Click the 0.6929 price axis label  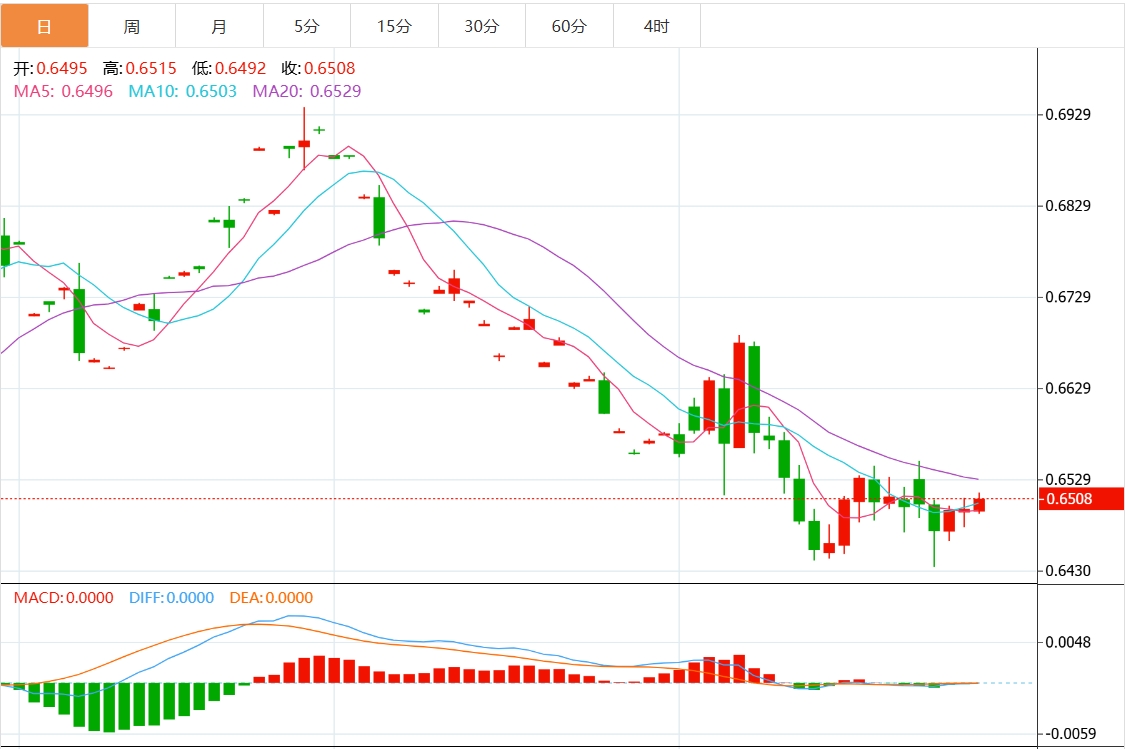(1068, 115)
